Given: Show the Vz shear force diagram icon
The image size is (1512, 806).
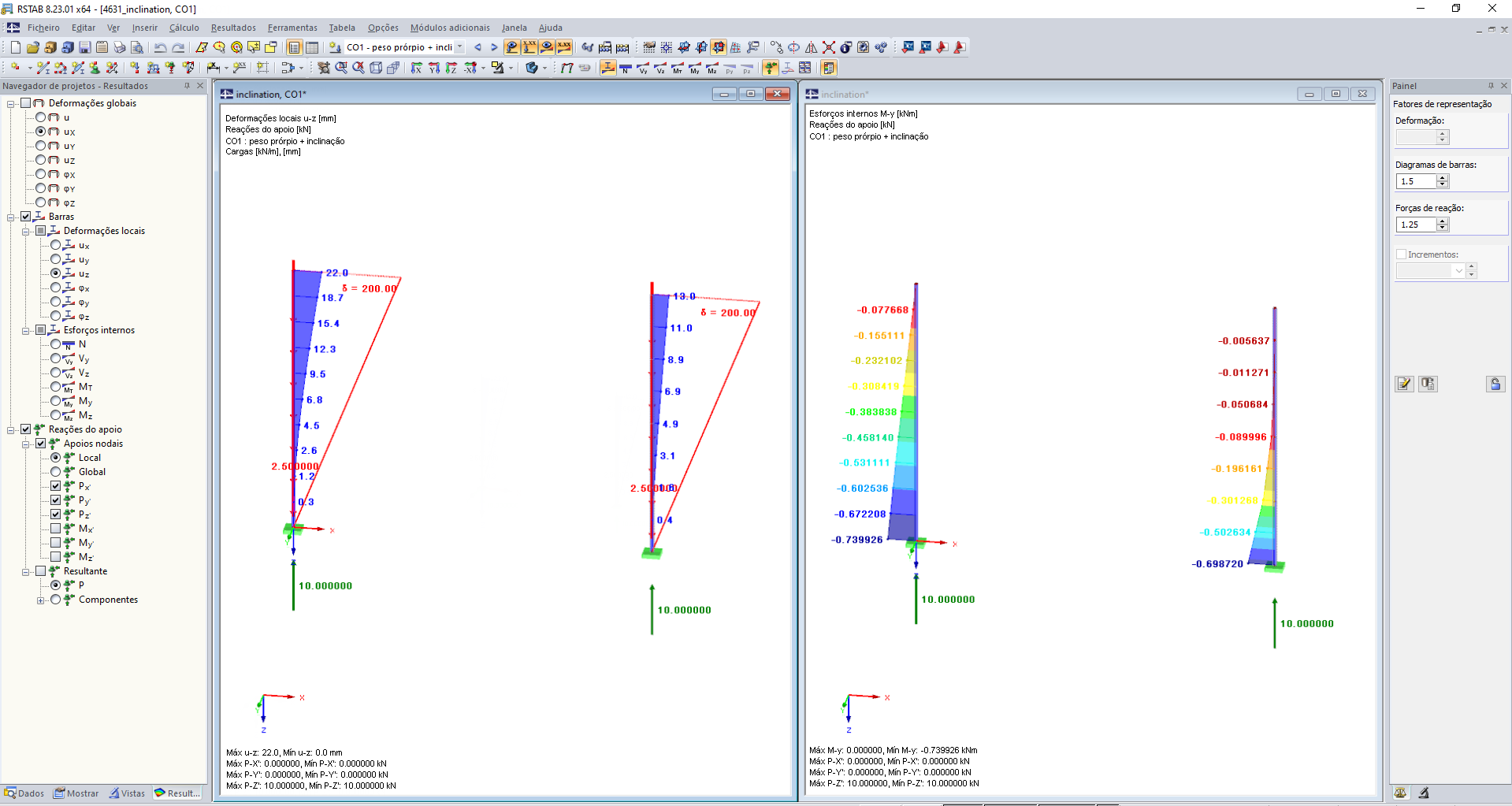Looking at the screenshot, I should coord(660,69).
